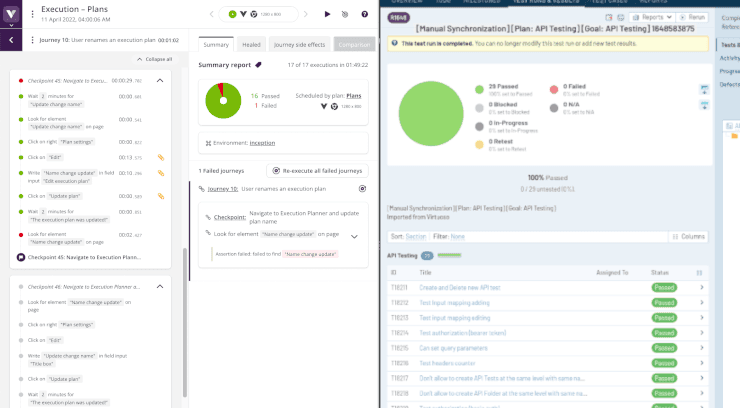Click the tag icon beside Summary report

coord(258,65)
